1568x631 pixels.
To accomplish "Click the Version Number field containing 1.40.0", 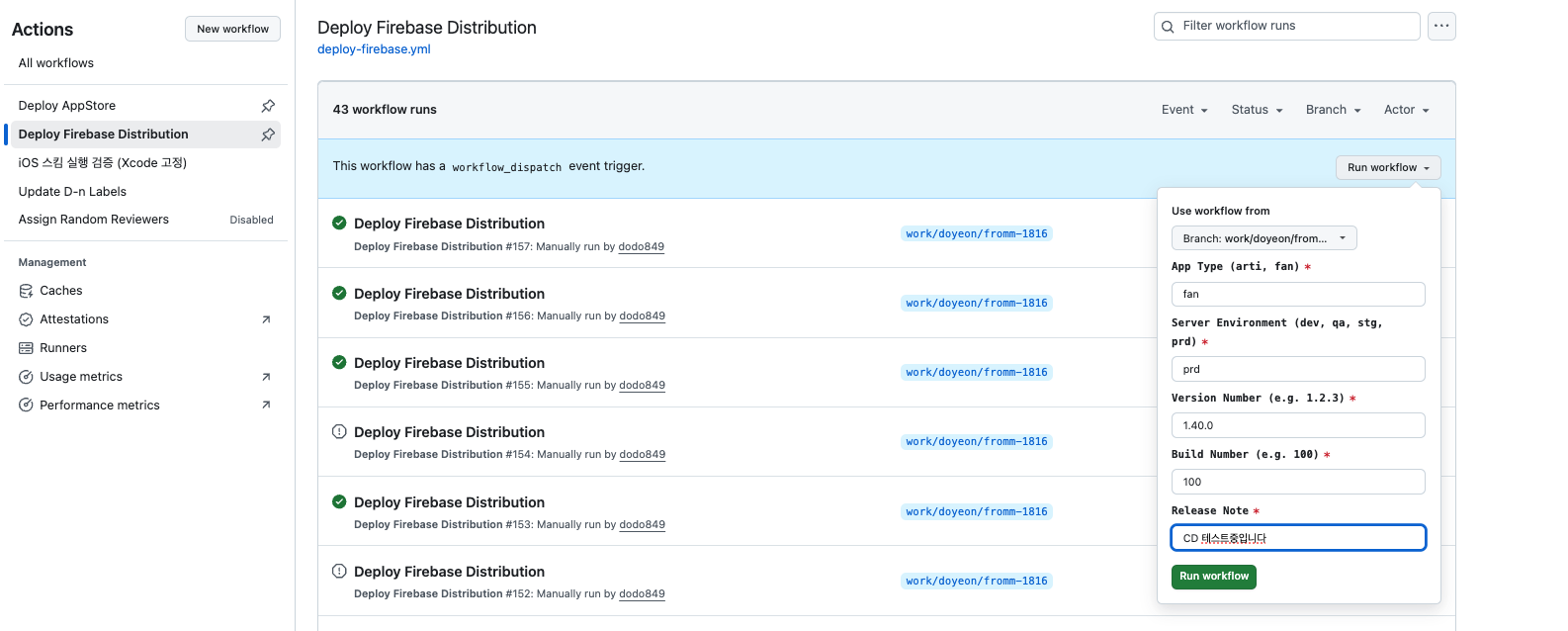I will coord(1298,425).
